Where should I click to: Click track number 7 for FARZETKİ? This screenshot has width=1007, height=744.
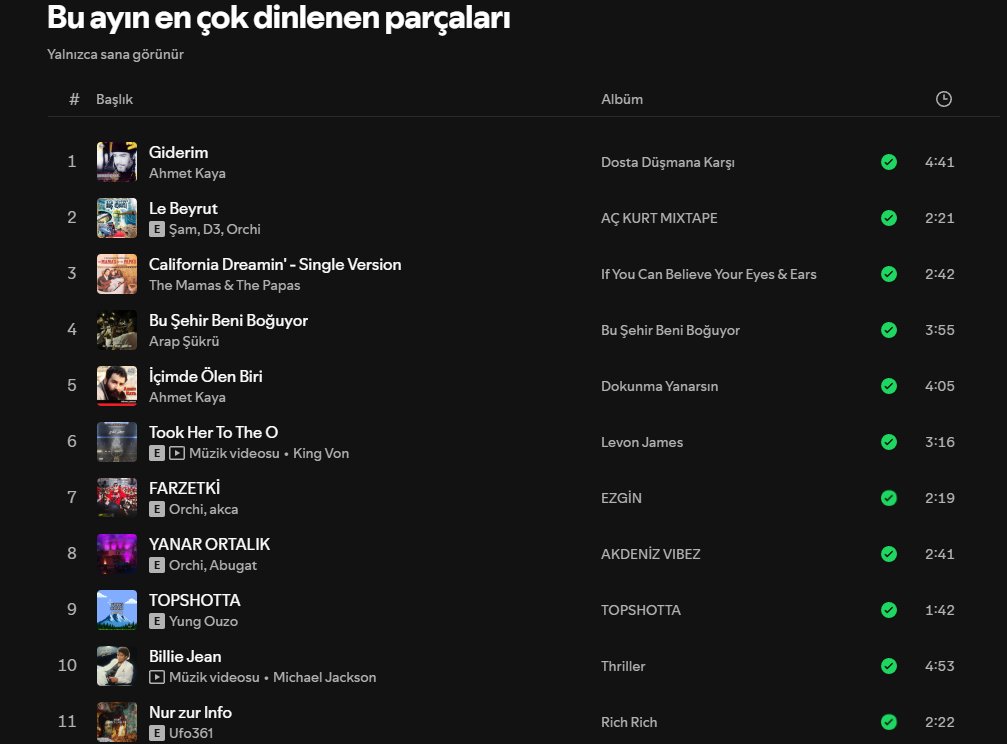(x=72, y=497)
